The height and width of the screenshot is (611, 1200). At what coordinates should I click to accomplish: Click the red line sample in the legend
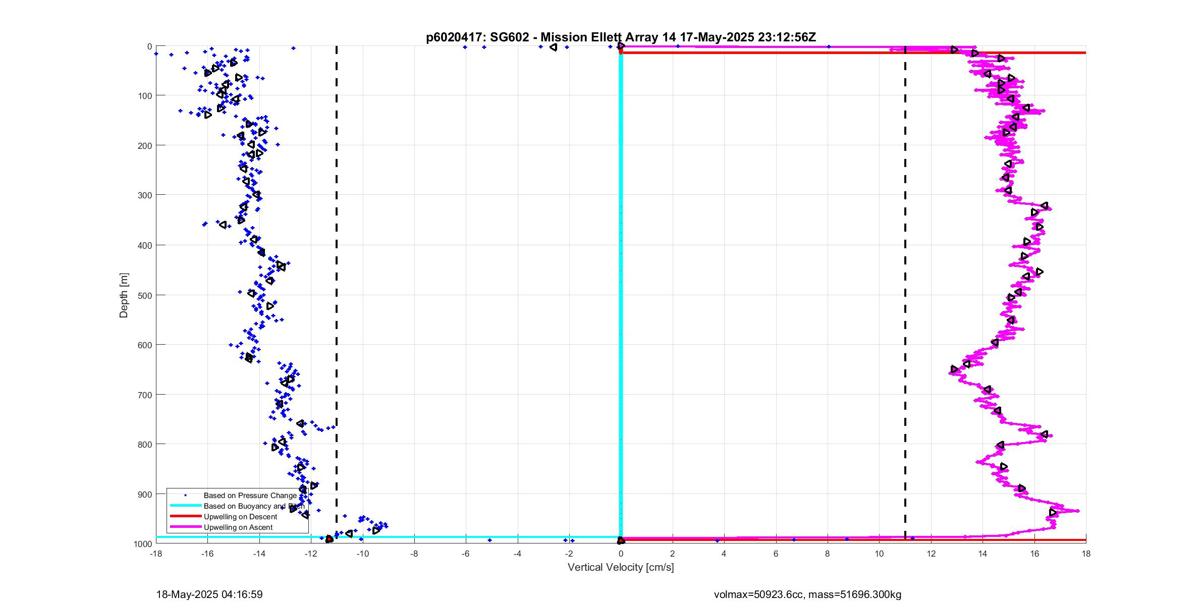click(x=184, y=516)
